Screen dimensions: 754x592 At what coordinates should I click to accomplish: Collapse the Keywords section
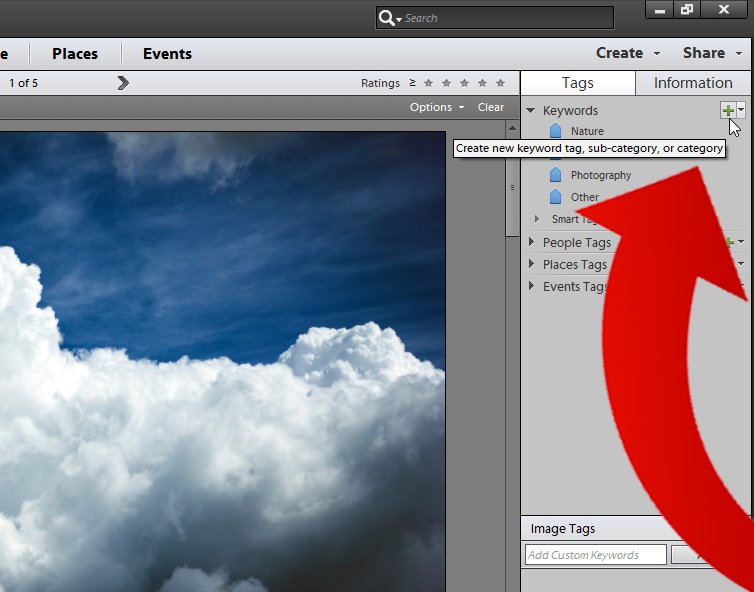(531, 111)
